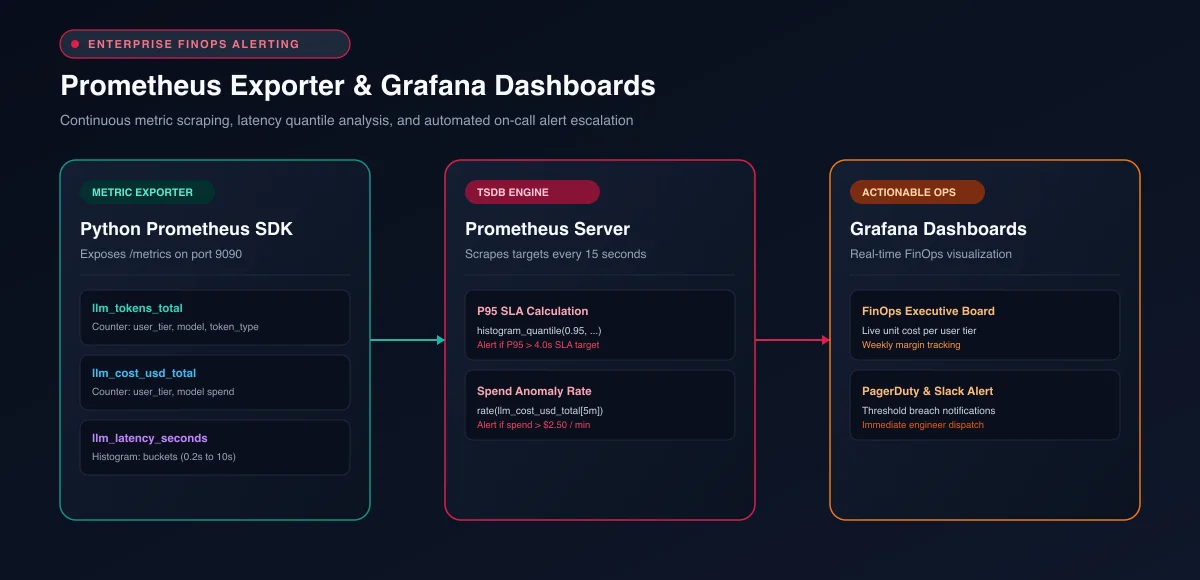Select the Prometheus Server heading
The height and width of the screenshot is (580, 1200).
coord(547,229)
